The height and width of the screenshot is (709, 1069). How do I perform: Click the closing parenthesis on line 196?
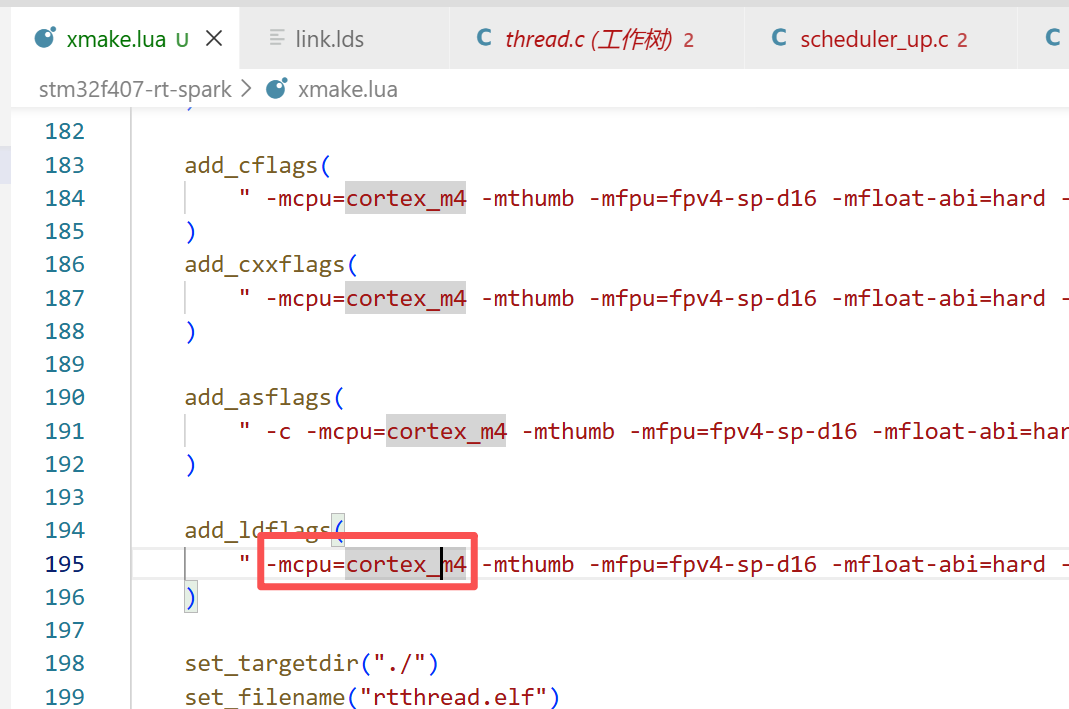click(191, 597)
